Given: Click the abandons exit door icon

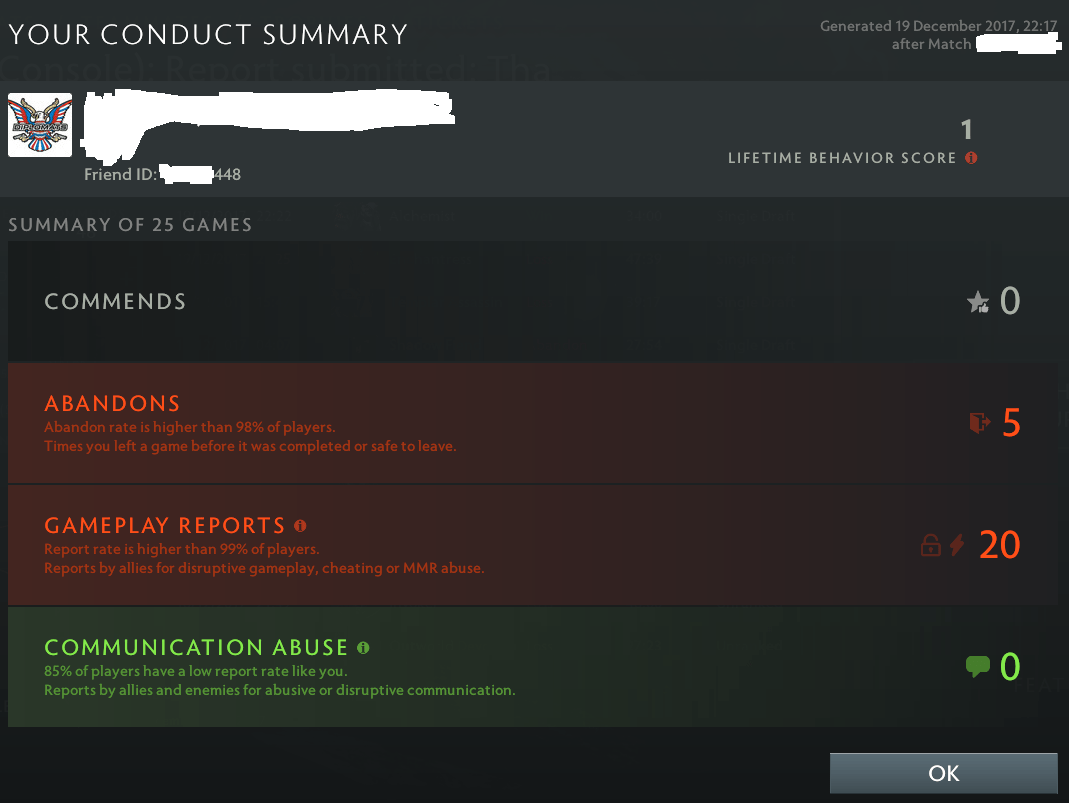Looking at the screenshot, I should [980, 423].
